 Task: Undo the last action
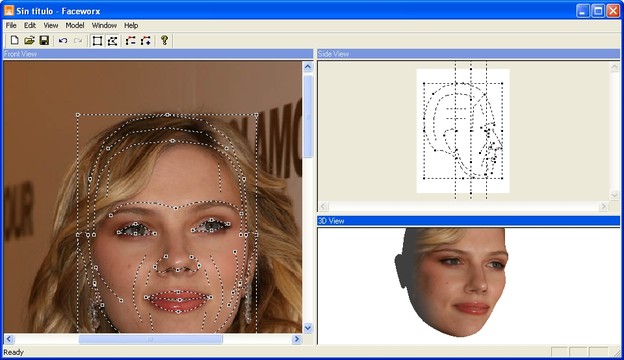click(x=63, y=41)
